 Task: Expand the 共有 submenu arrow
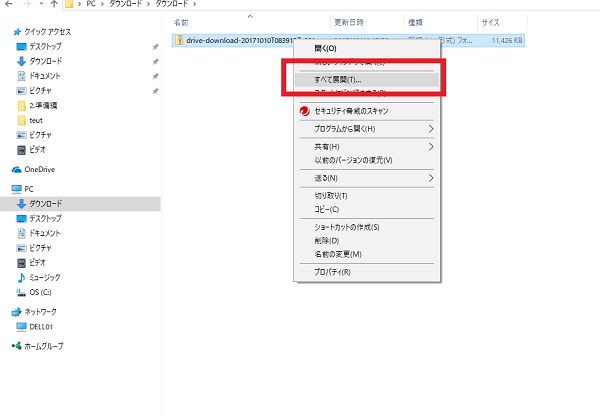pos(432,147)
